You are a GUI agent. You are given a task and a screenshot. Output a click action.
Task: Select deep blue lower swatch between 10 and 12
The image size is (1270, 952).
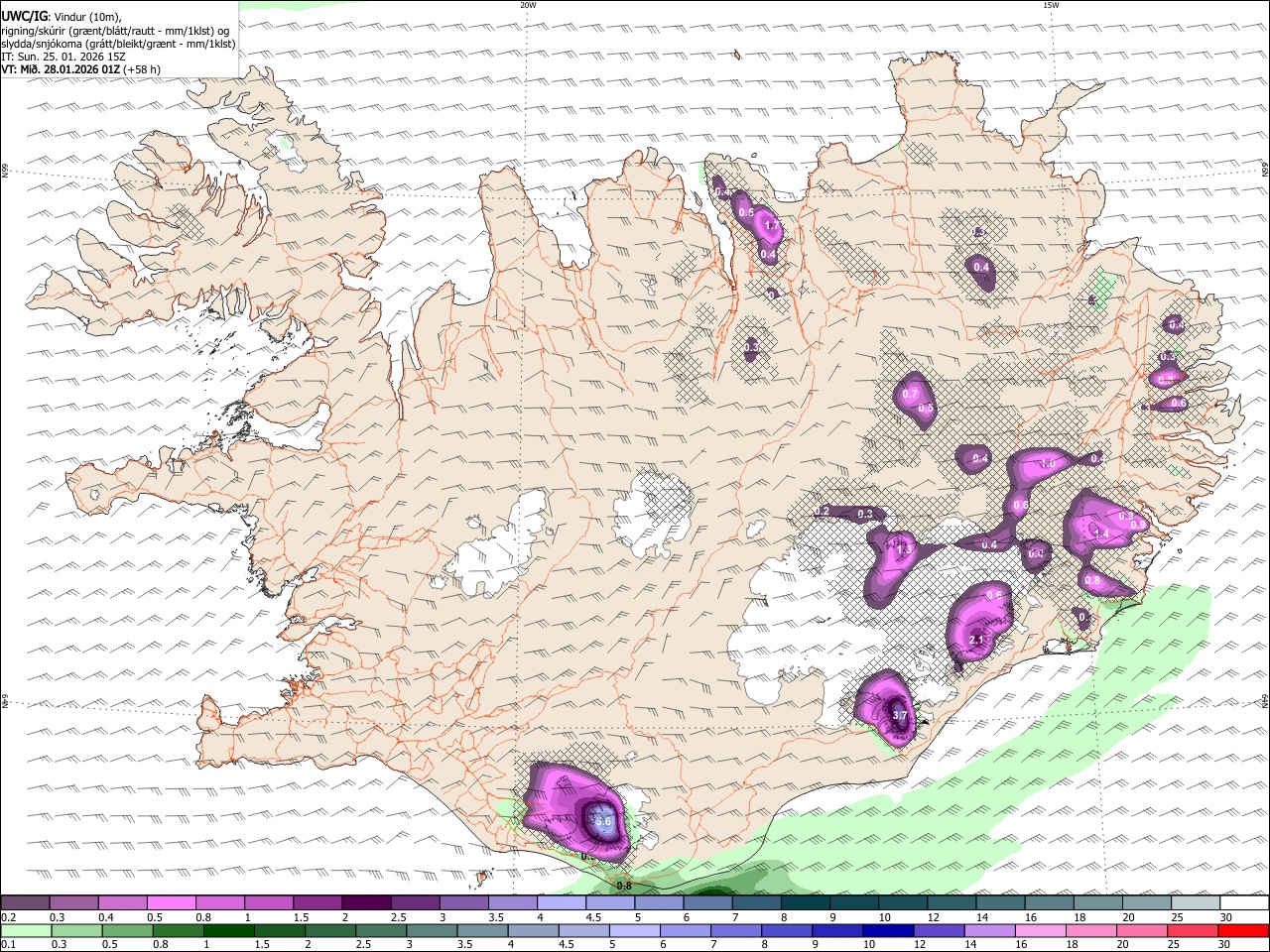pyautogui.click(x=889, y=930)
